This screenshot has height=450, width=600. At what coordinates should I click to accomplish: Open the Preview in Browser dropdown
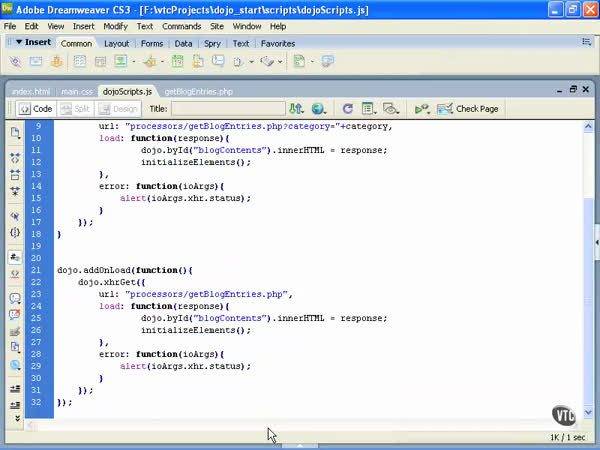click(319, 108)
